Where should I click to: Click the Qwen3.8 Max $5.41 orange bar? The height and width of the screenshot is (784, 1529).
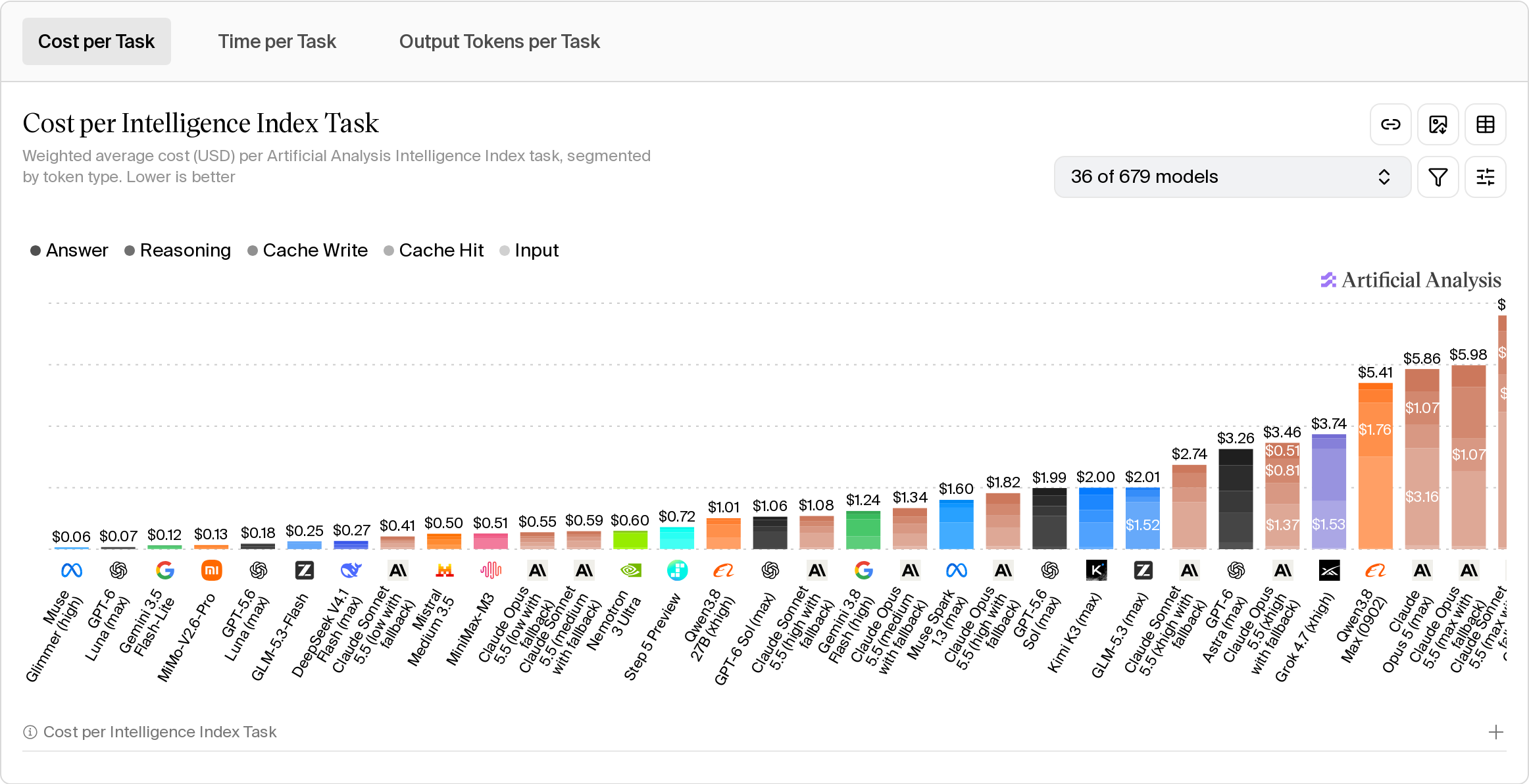click(x=1375, y=466)
